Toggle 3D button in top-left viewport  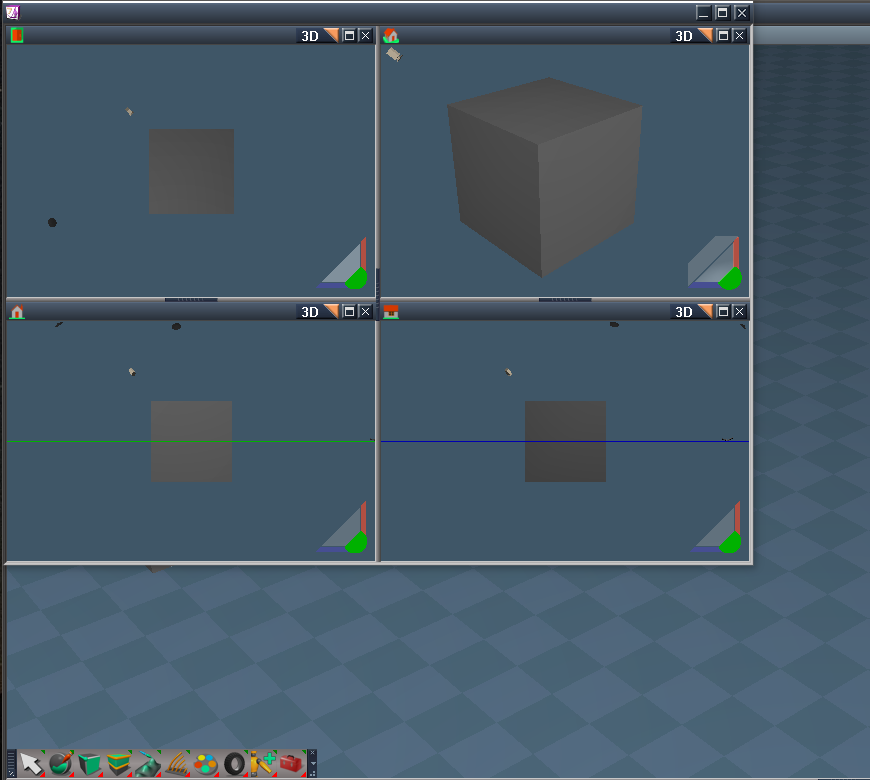pyautogui.click(x=310, y=36)
